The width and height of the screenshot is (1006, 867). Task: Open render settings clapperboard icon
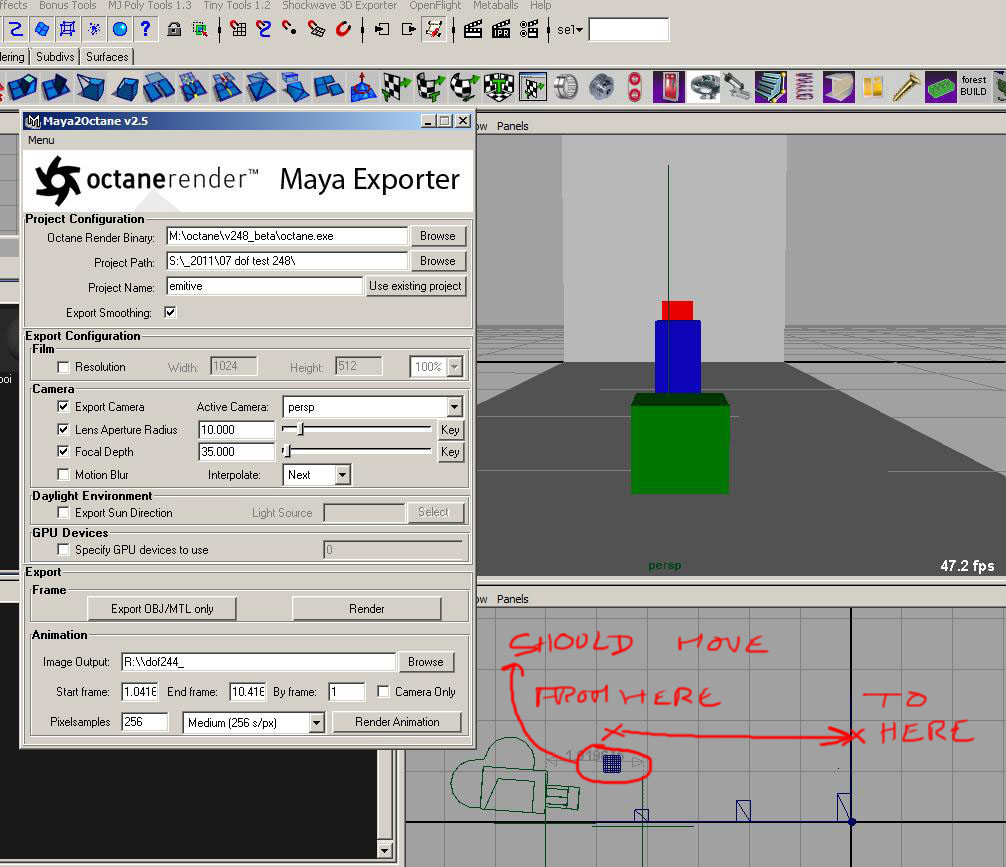[x=529, y=30]
